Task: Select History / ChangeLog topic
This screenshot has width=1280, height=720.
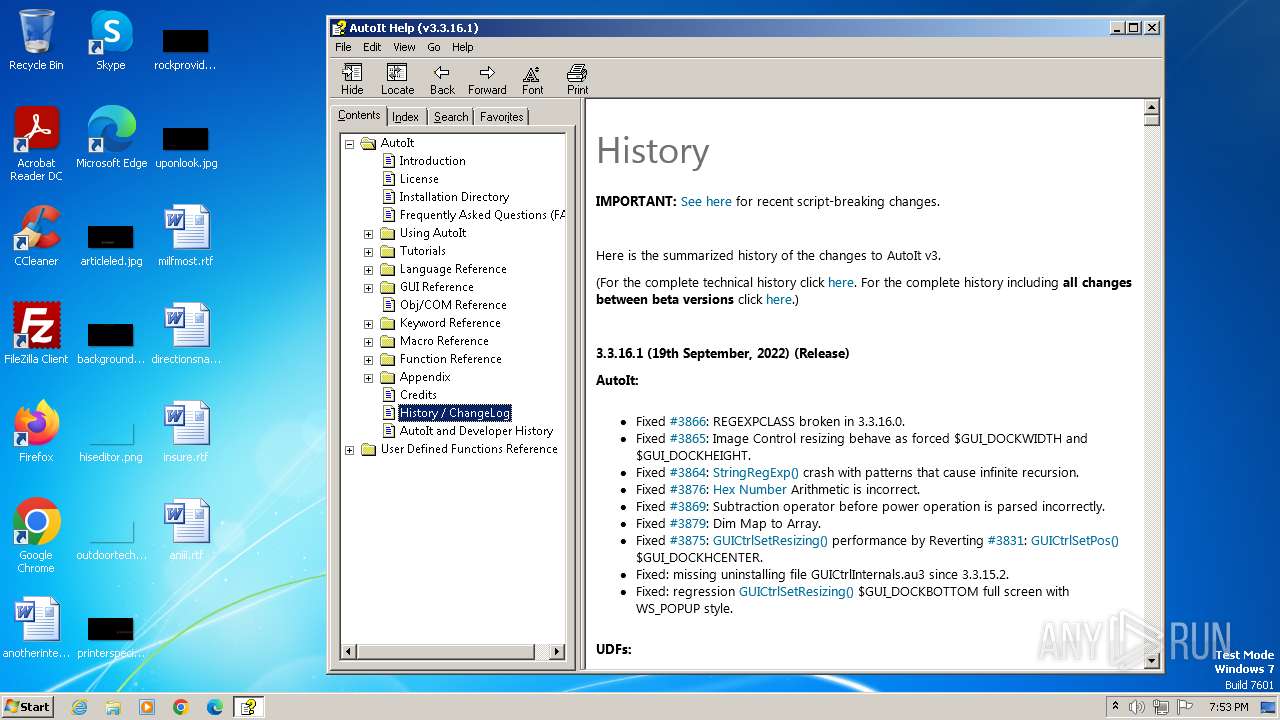Action: point(455,413)
